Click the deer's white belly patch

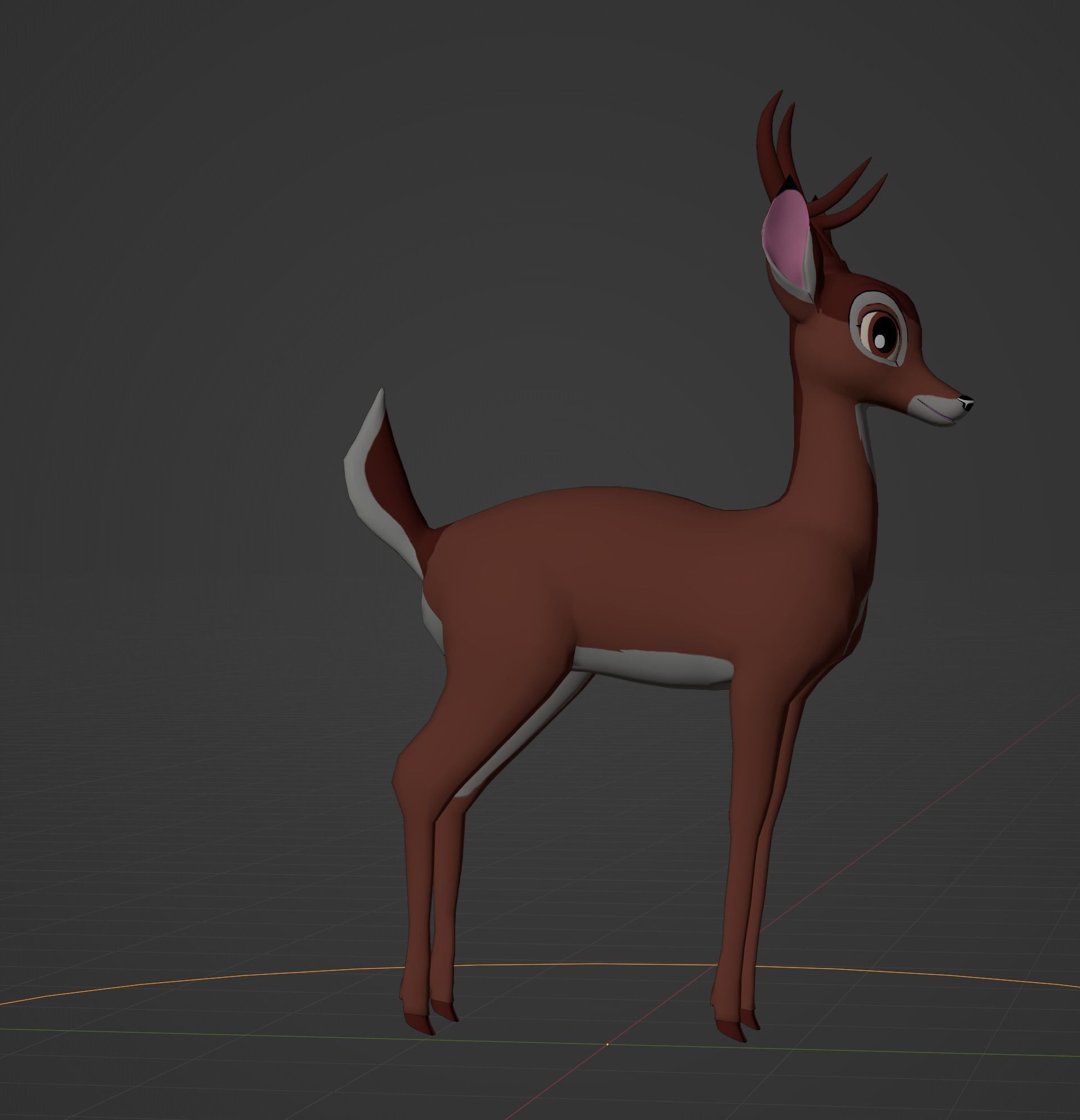(653, 668)
